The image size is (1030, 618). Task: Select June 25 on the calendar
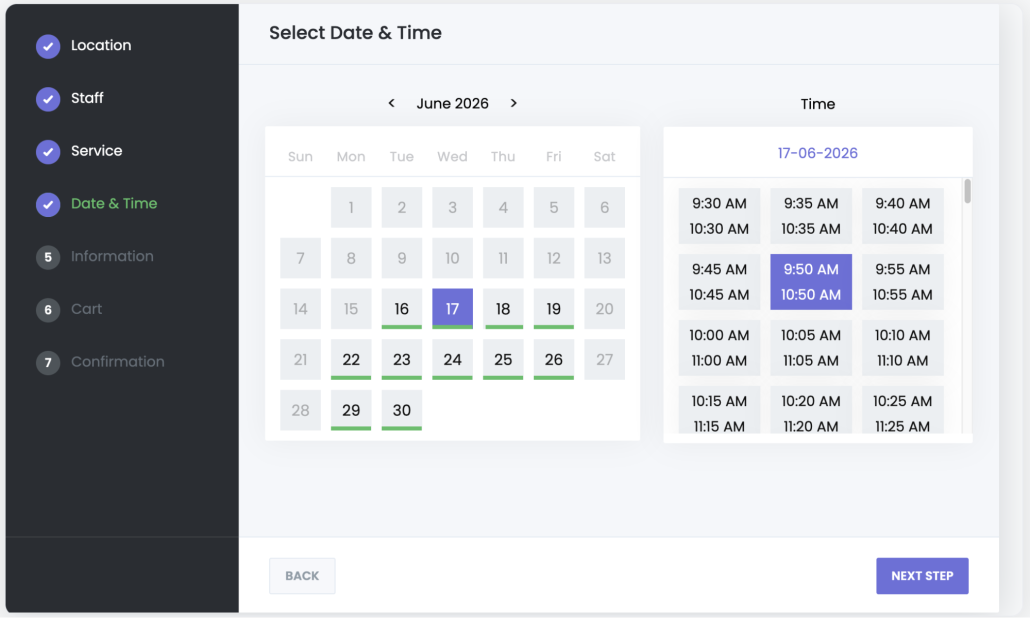coord(503,359)
